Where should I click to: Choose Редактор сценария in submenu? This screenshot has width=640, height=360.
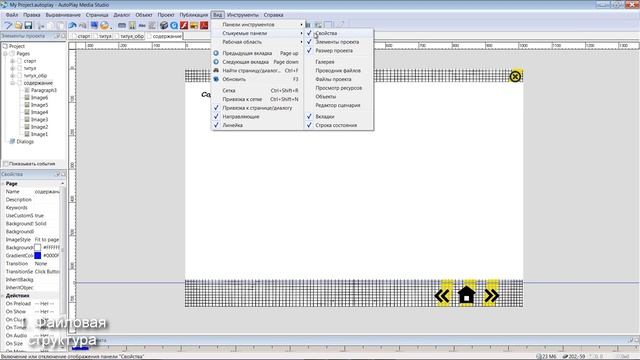pyautogui.click(x=338, y=105)
